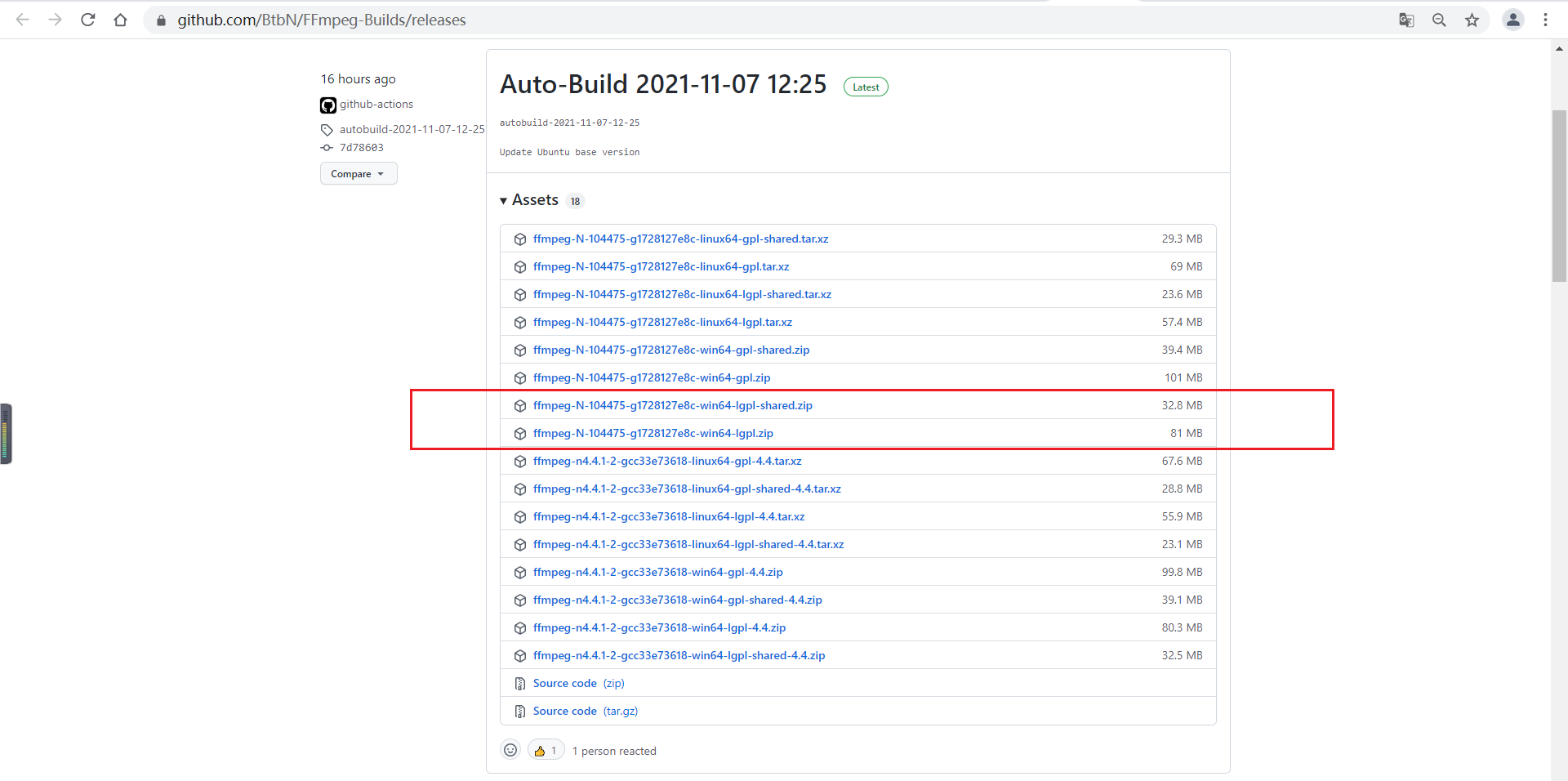Click the zoom magnifier icon in address bar
This screenshot has width=1568, height=781.
click(x=1439, y=20)
